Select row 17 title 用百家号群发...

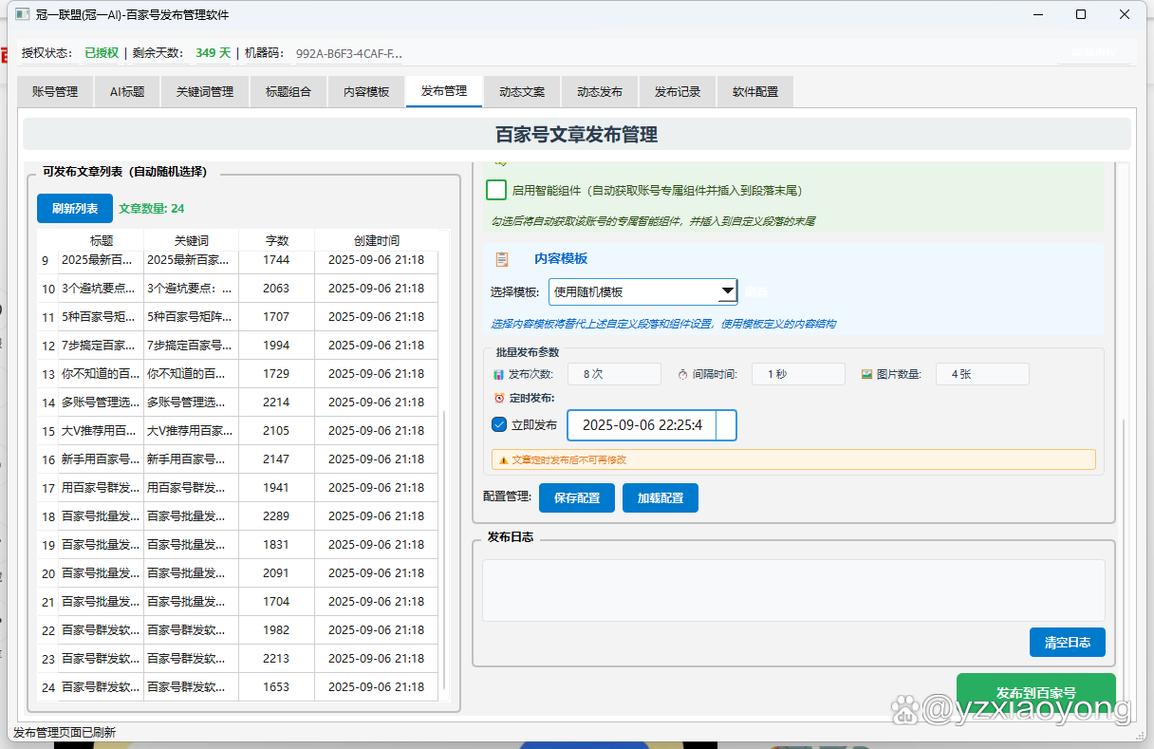pos(101,488)
